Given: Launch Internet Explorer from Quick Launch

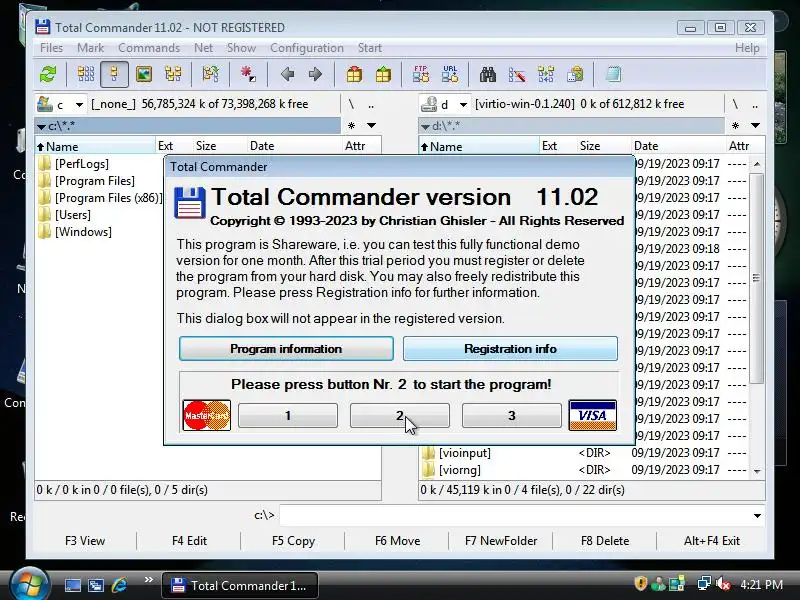Looking at the screenshot, I should (120, 585).
